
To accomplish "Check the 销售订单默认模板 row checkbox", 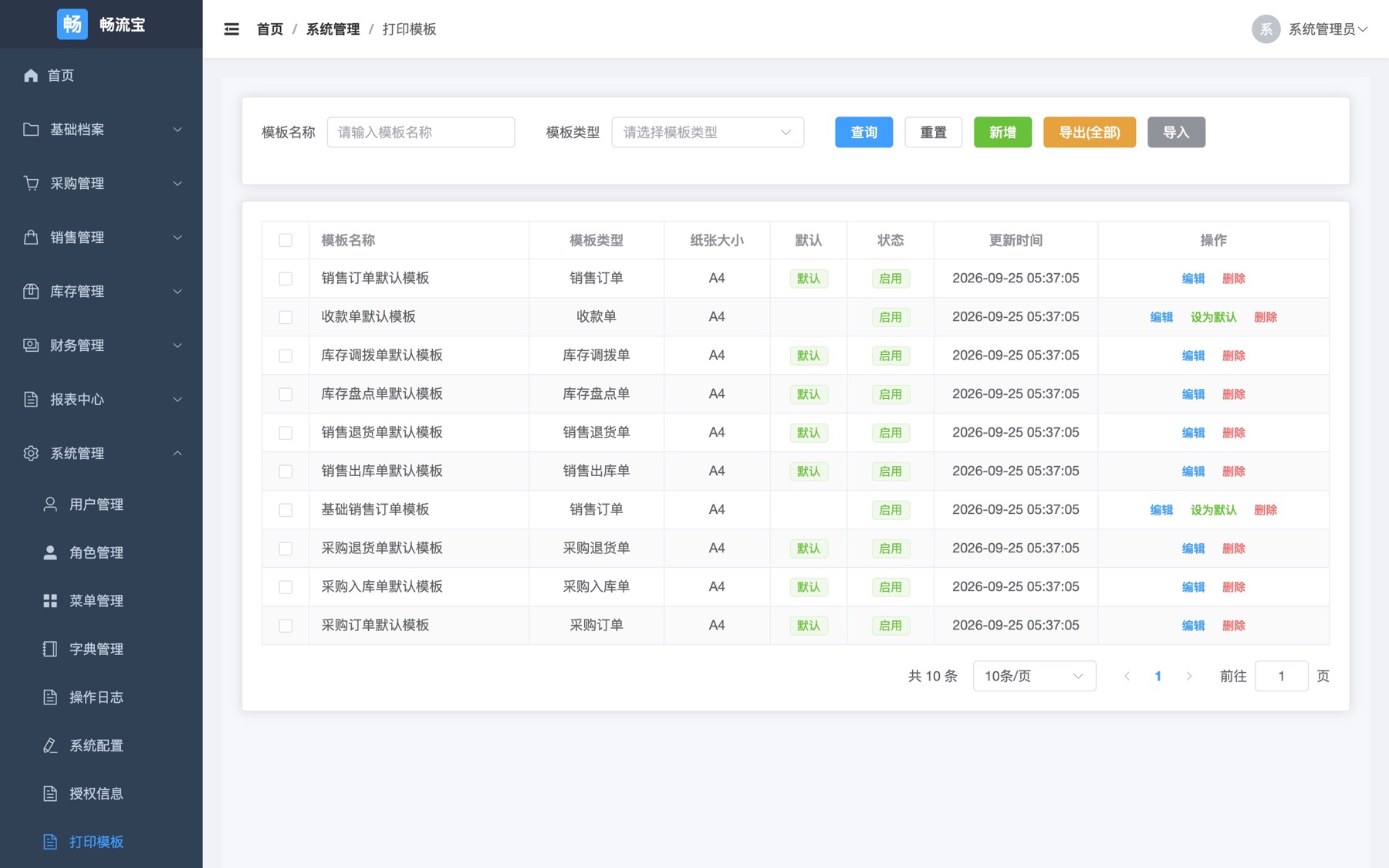I will (x=286, y=279).
